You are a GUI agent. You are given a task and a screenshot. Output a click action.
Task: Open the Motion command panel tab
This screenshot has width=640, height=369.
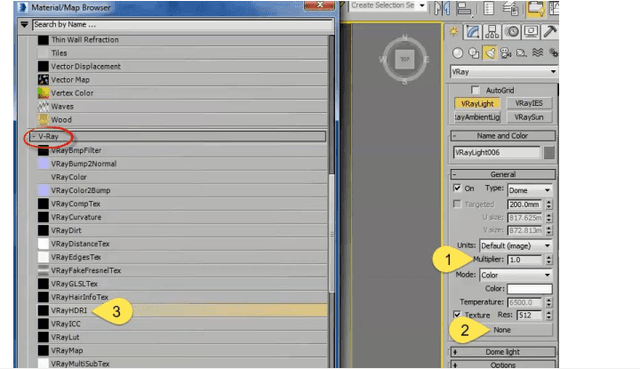pos(512,31)
